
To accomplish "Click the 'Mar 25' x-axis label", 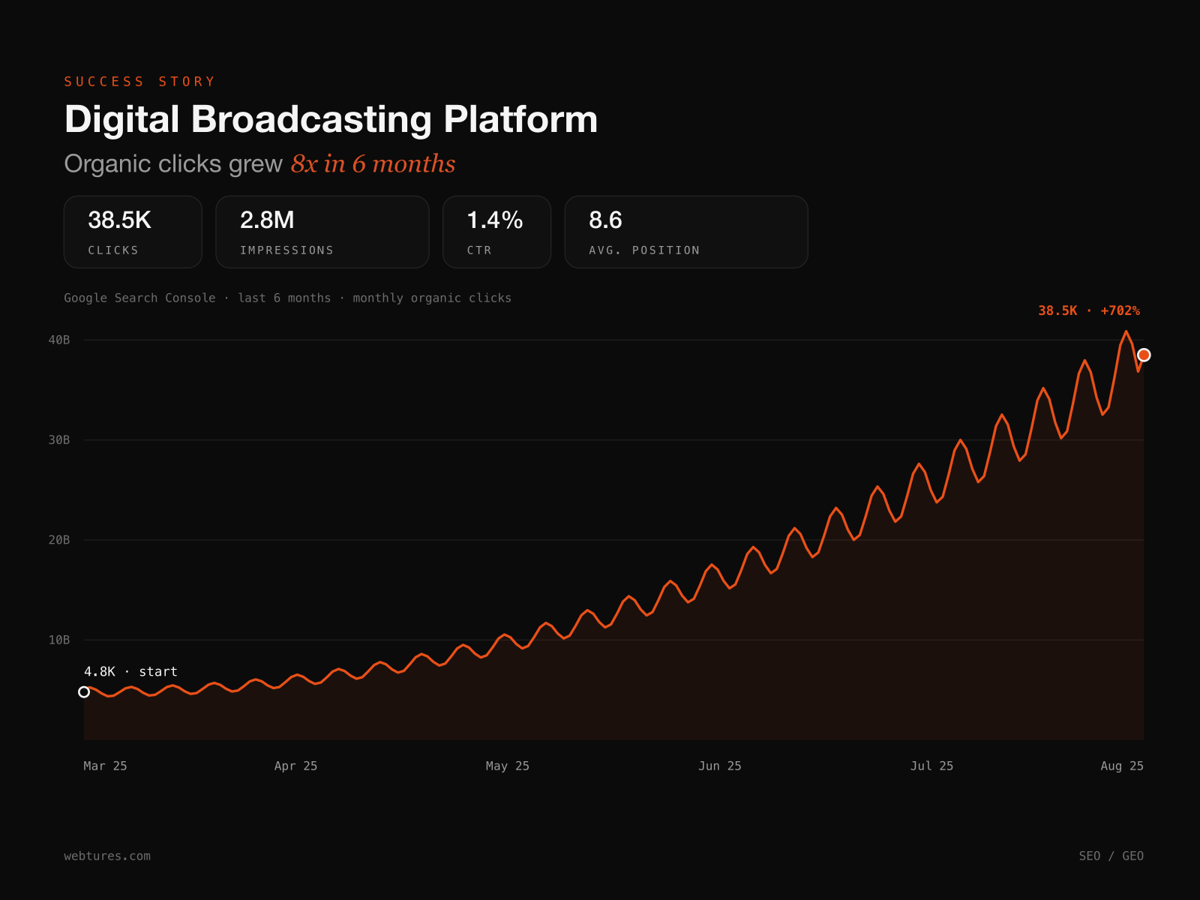I will pyautogui.click(x=105, y=766).
